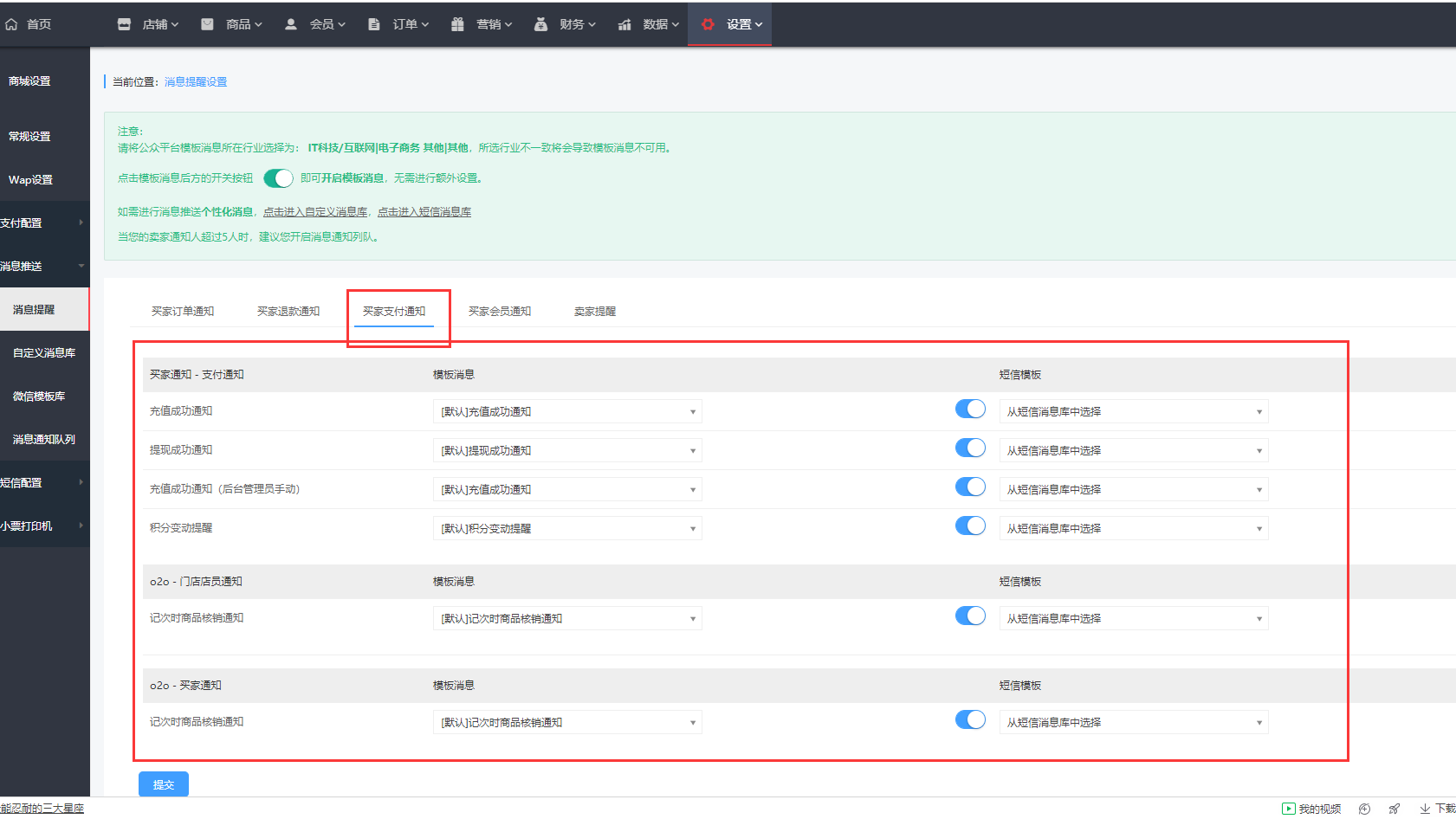Open SMS template dropdown for 积分变动提醒
The image size is (1456, 819).
1134,528
